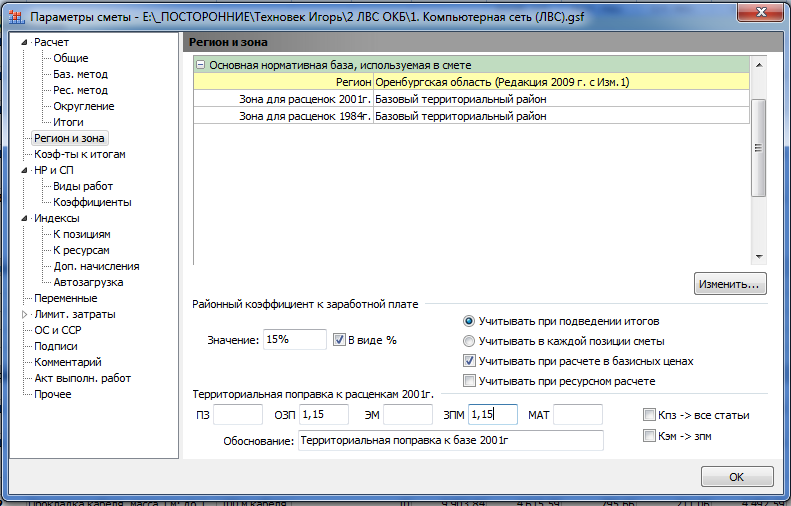Collapse the НР и СП tree node
791x506 pixels.
[24, 171]
